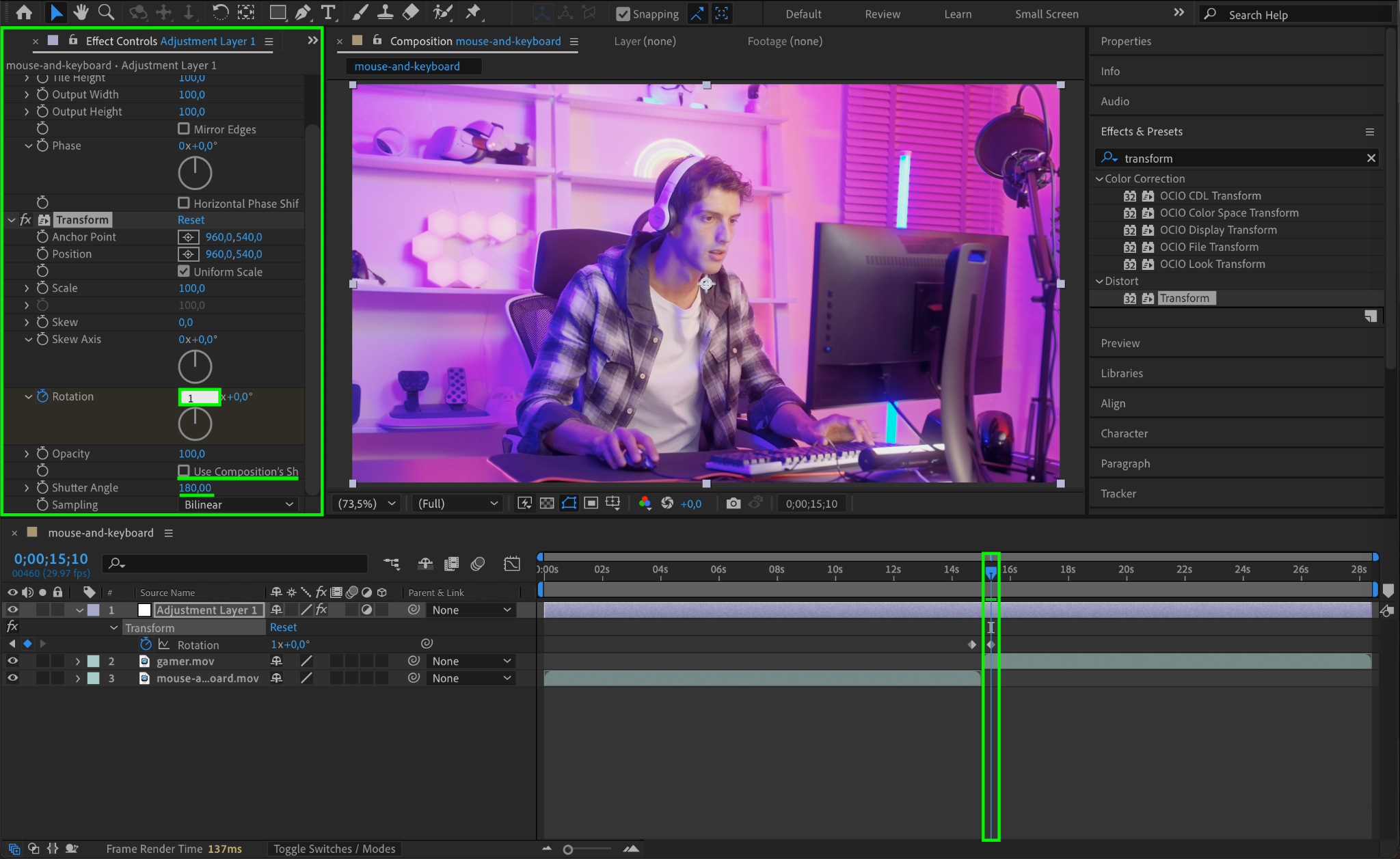Switch to the Review workspace
This screenshot has height=859, width=1400.
[x=882, y=14]
